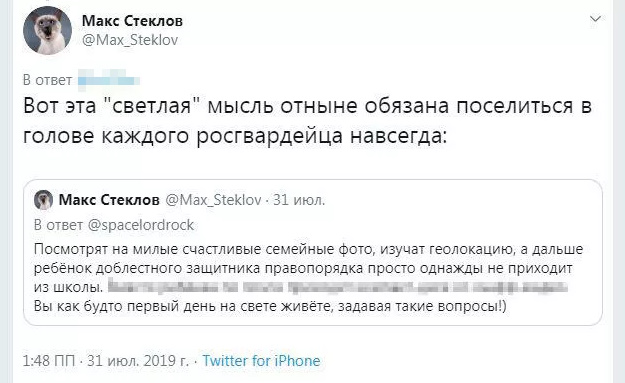Image resolution: width=625 pixels, height=383 pixels.
Task: Open the 'Twitter for iPhone' source link
Action: coord(261,361)
